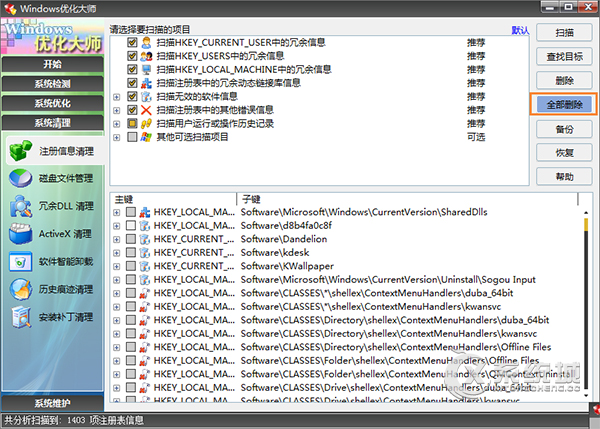Image resolution: width=600 pixels, height=429 pixels.
Task: Click Windows flag icon for 其他可选扫描项目
Action: [x=146, y=137]
